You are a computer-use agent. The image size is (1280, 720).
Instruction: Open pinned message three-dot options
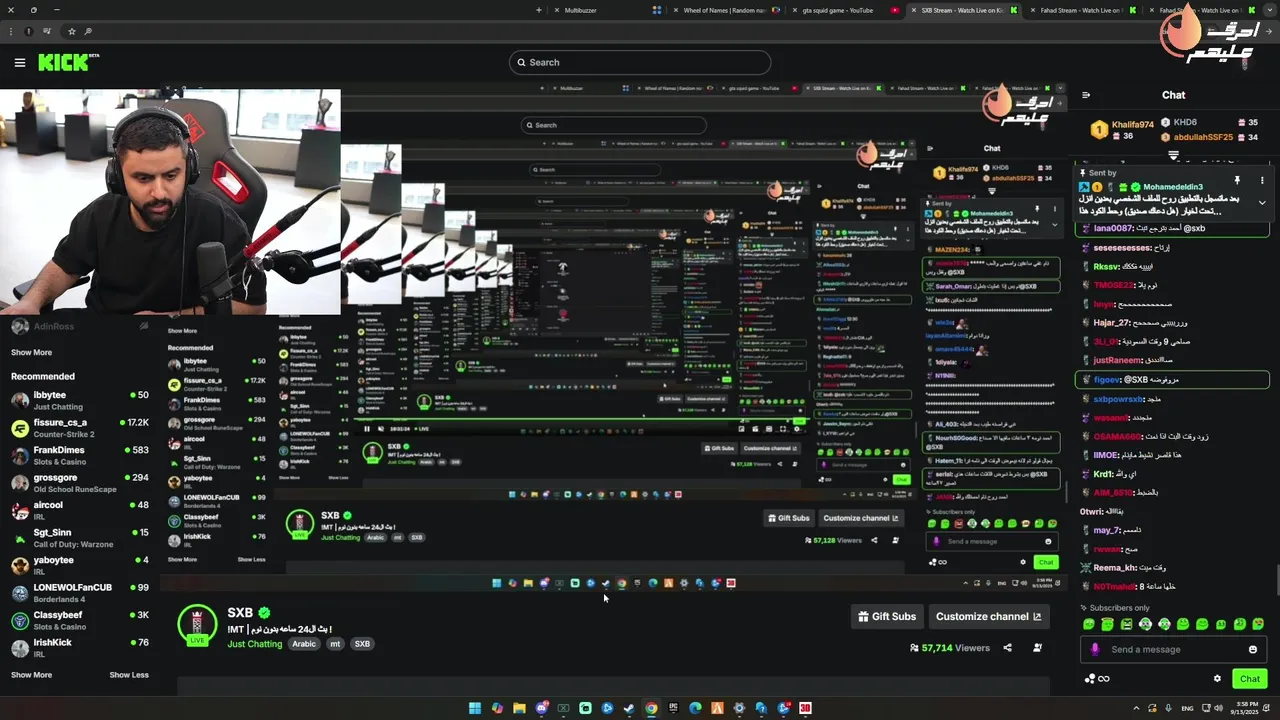point(1262,180)
